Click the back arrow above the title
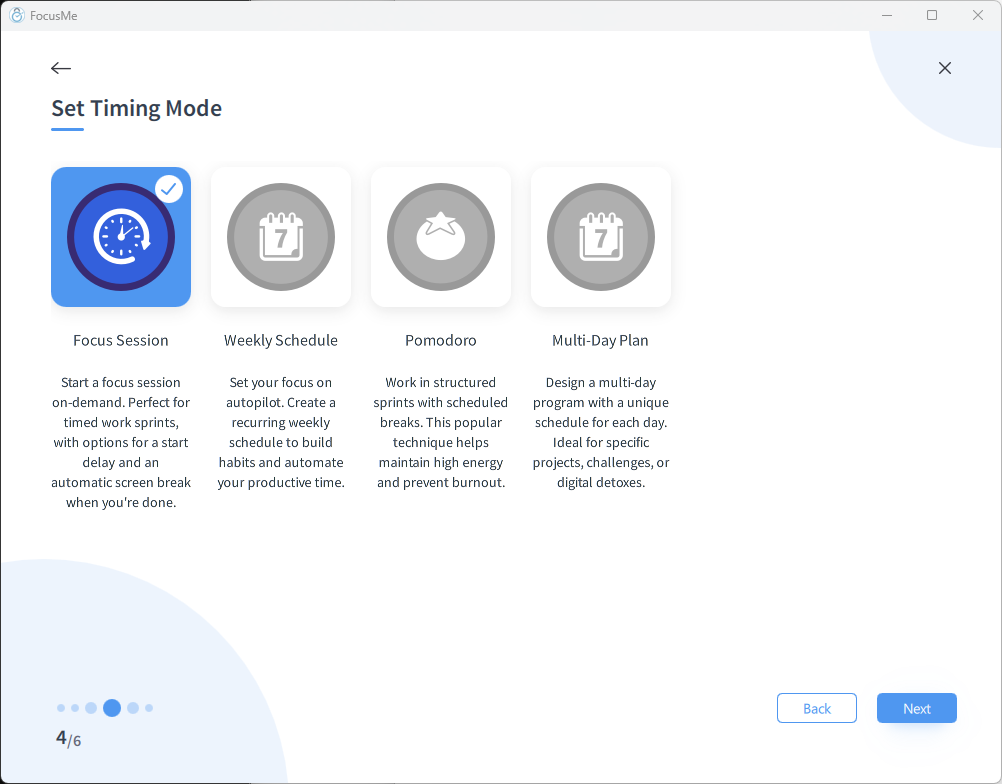1002x784 pixels. 61,68
